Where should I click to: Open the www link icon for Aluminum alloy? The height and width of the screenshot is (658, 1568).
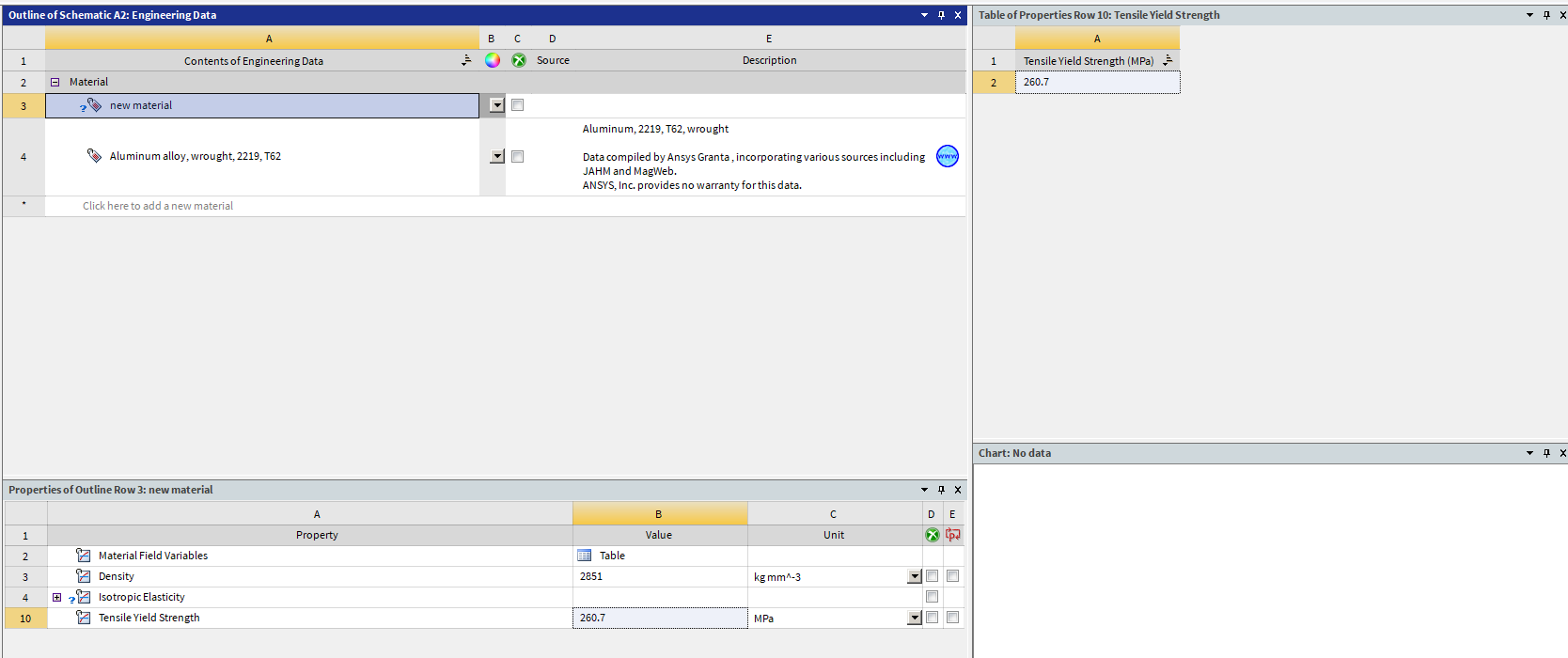click(948, 156)
